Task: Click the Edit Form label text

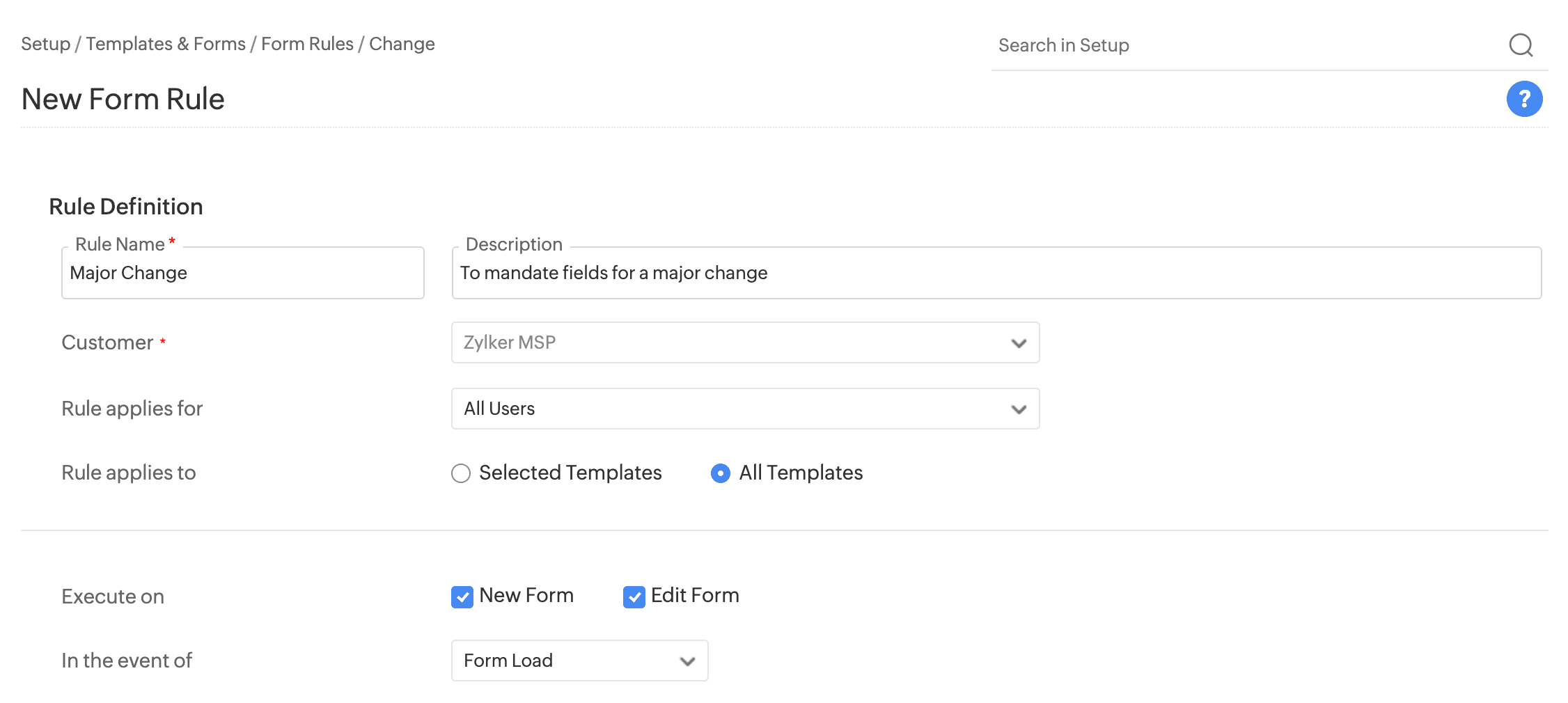Action: click(695, 595)
